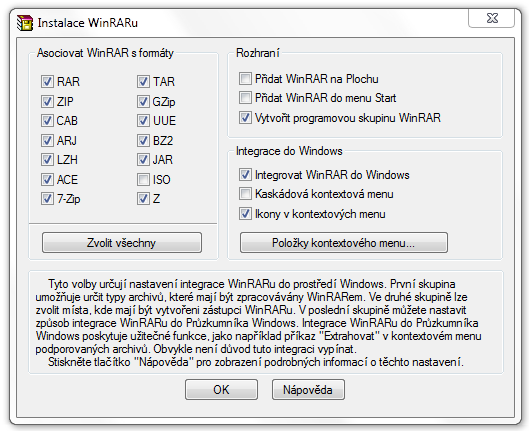Uncheck the Z format checkbox
This screenshot has height=431, width=529.
143,199
